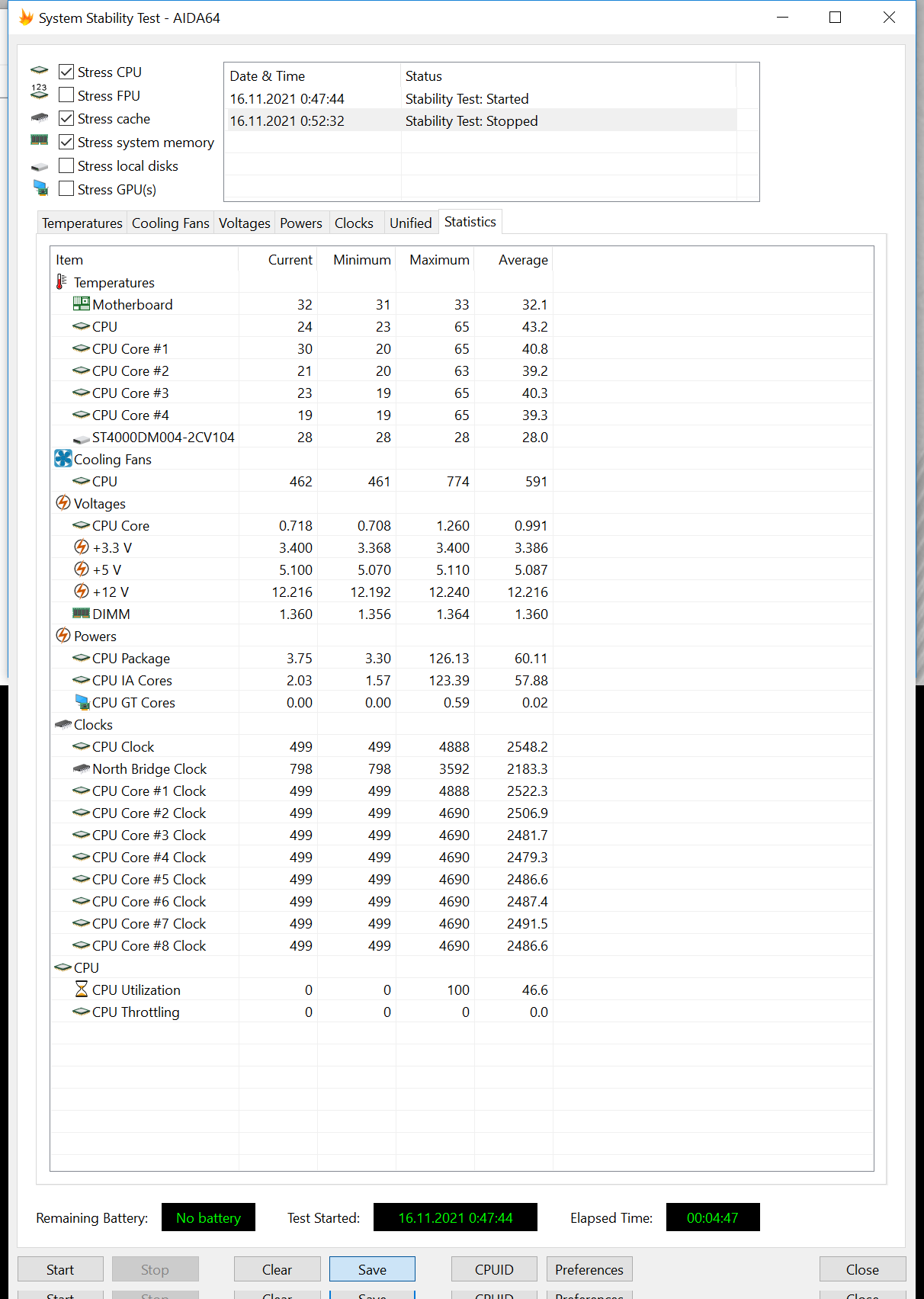Click the +5 V lightning icon
This screenshot has height=1299, width=924.
[x=82, y=569]
